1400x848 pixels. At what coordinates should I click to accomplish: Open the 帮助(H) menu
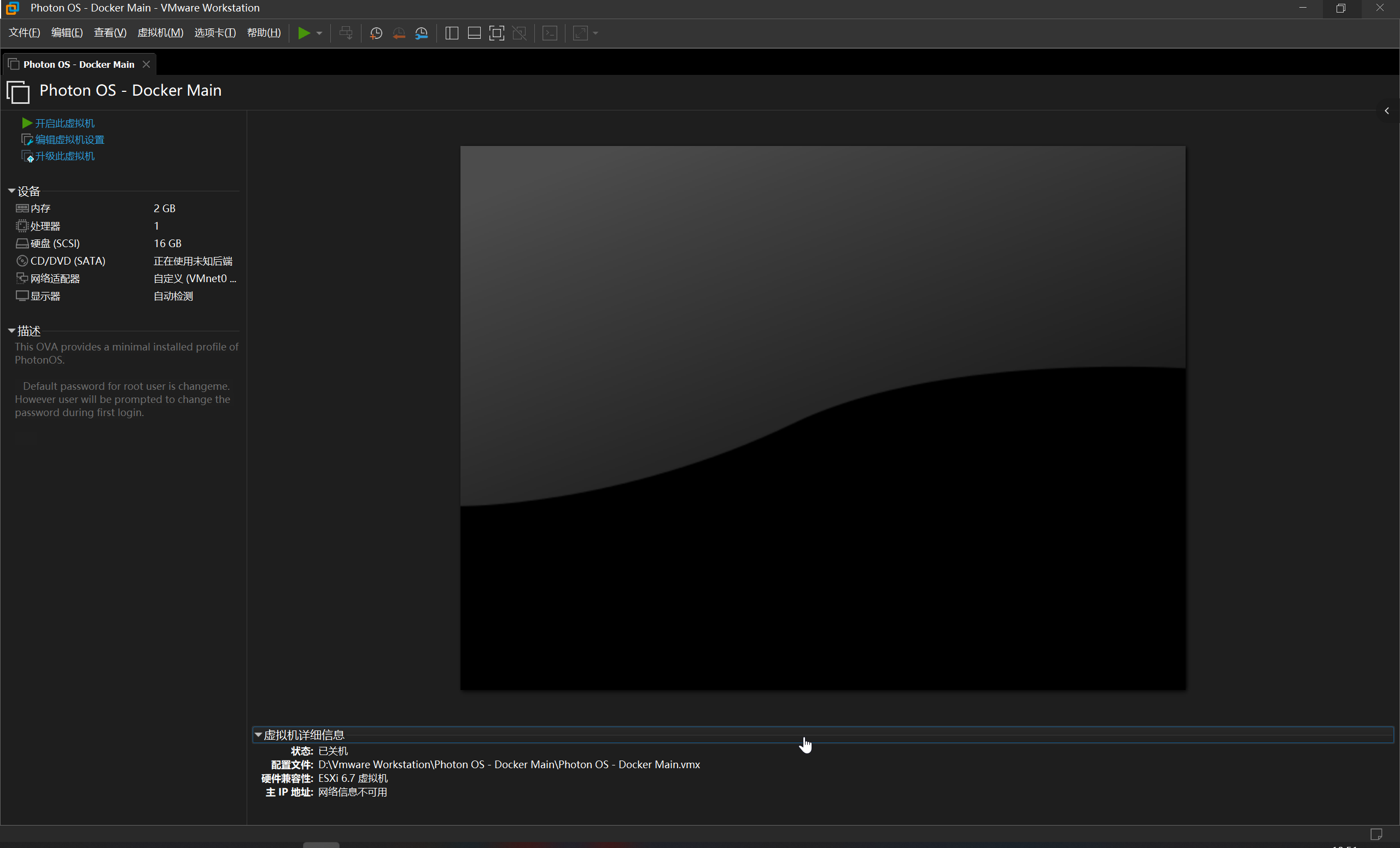[x=264, y=33]
